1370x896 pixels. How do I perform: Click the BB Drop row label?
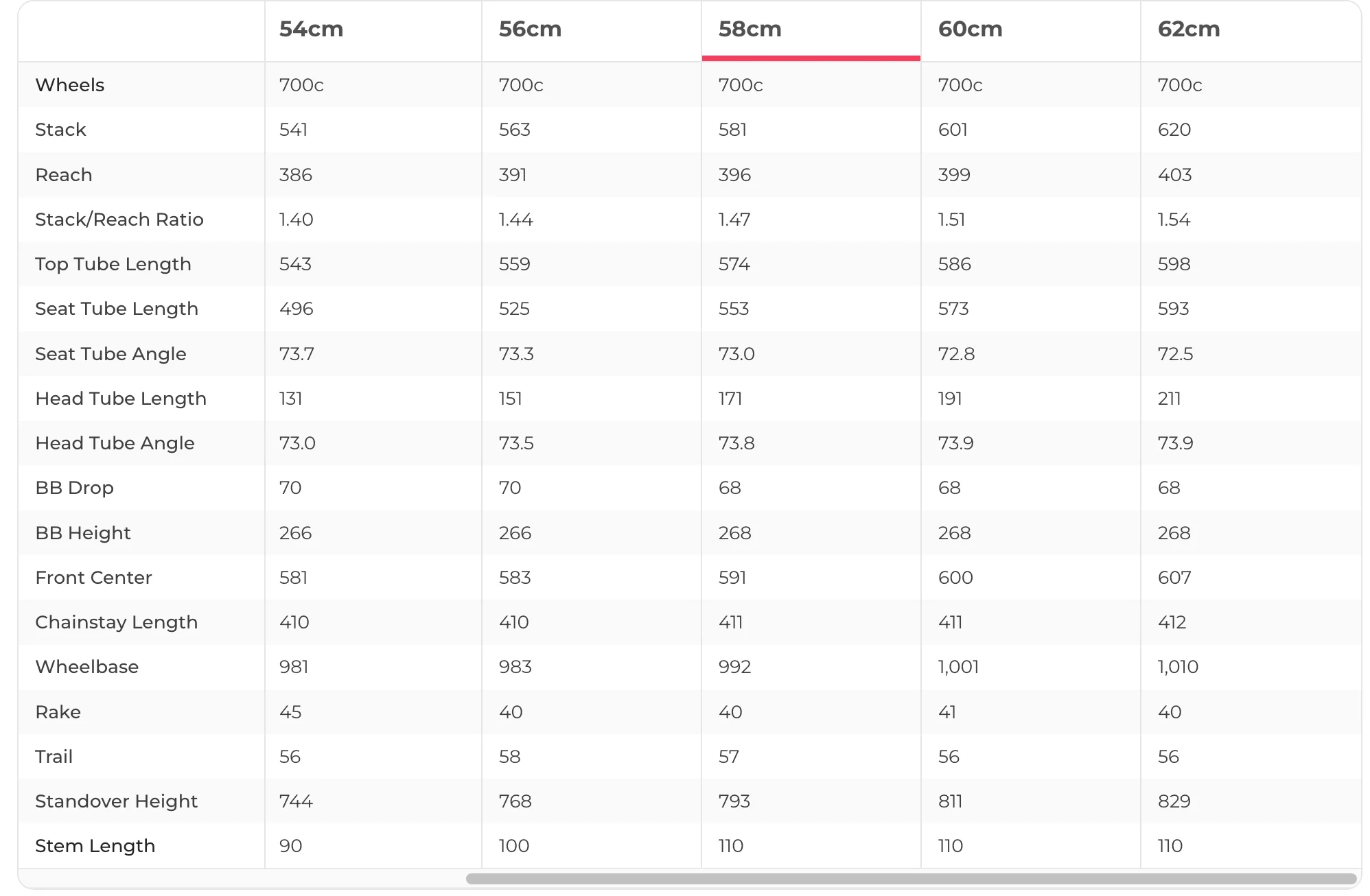tap(74, 488)
